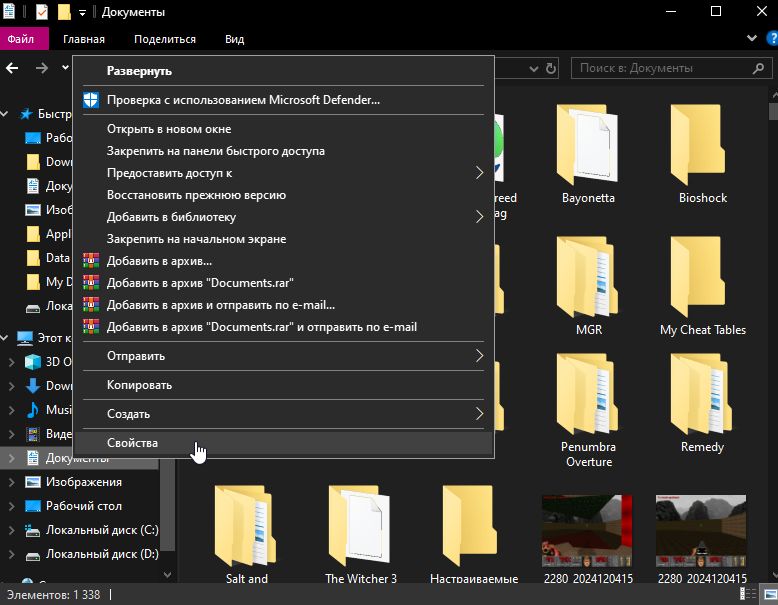Expand Локальный диск (D:) tree node

[x=11, y=554]
